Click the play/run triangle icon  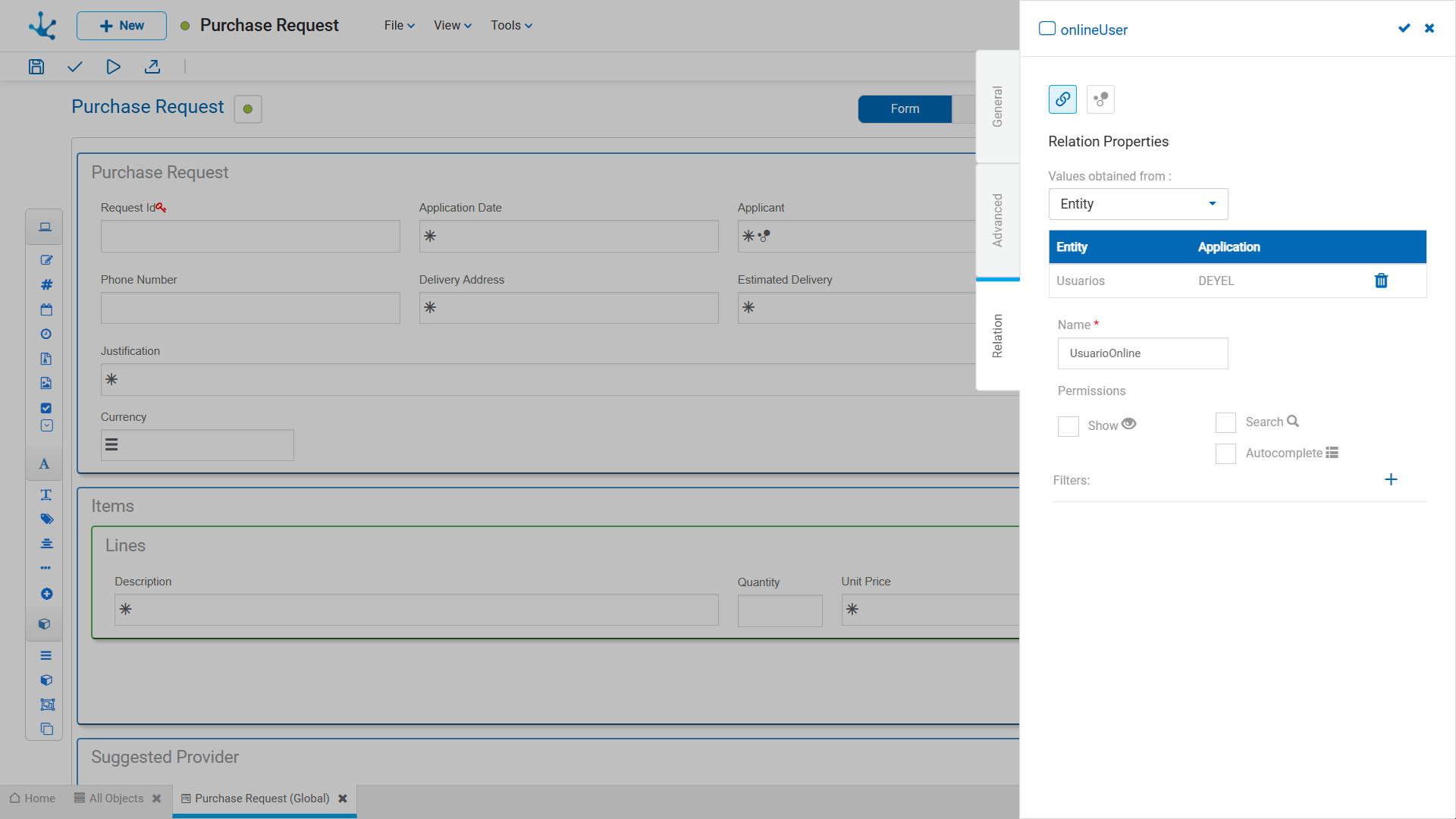click(113, 67)
